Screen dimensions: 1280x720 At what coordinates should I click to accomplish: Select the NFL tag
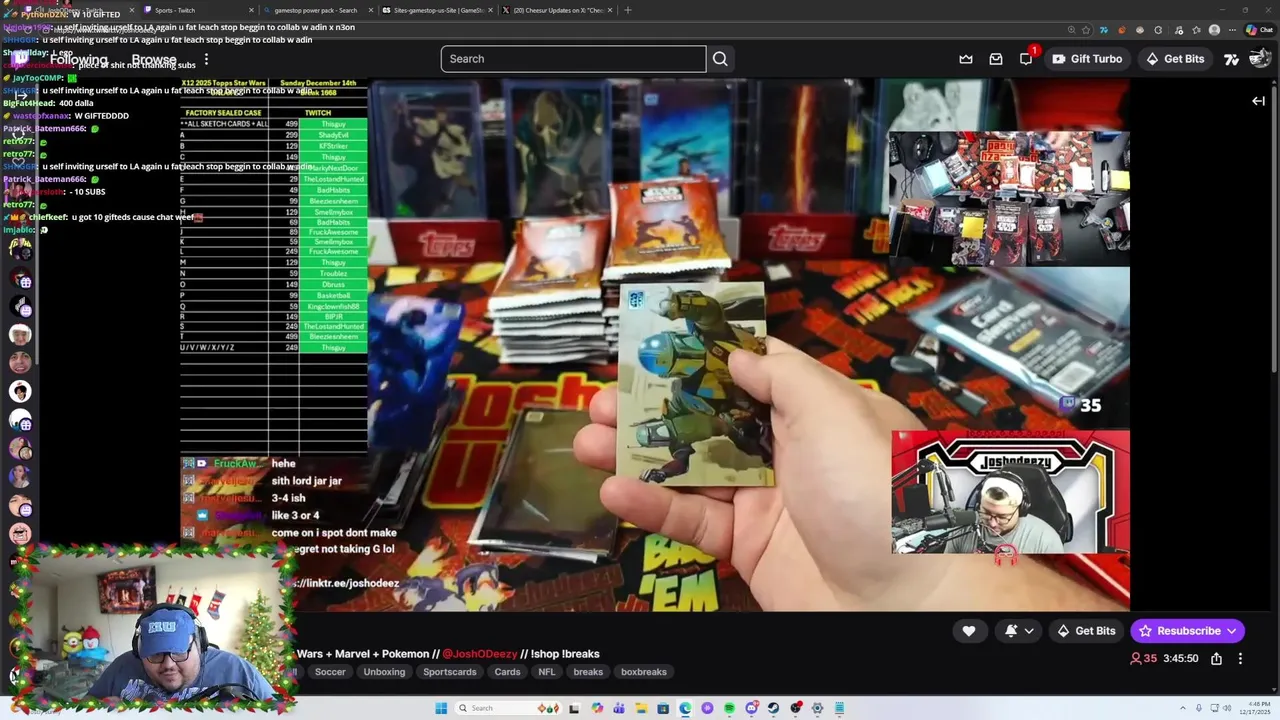pos(547,672)
